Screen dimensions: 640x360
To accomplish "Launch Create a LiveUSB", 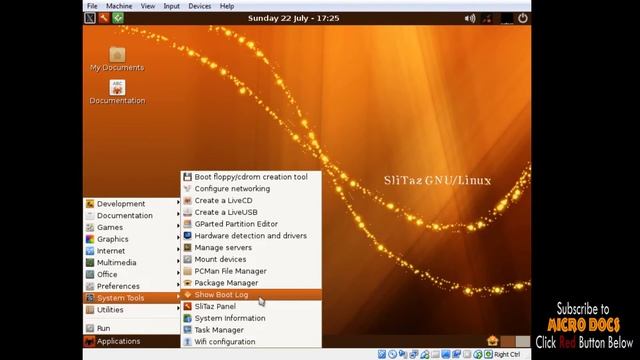I will (251, 213).
